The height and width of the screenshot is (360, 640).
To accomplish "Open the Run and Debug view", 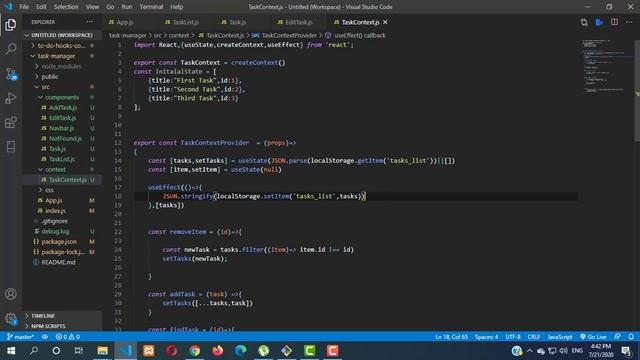I will (x=11, y=98).
